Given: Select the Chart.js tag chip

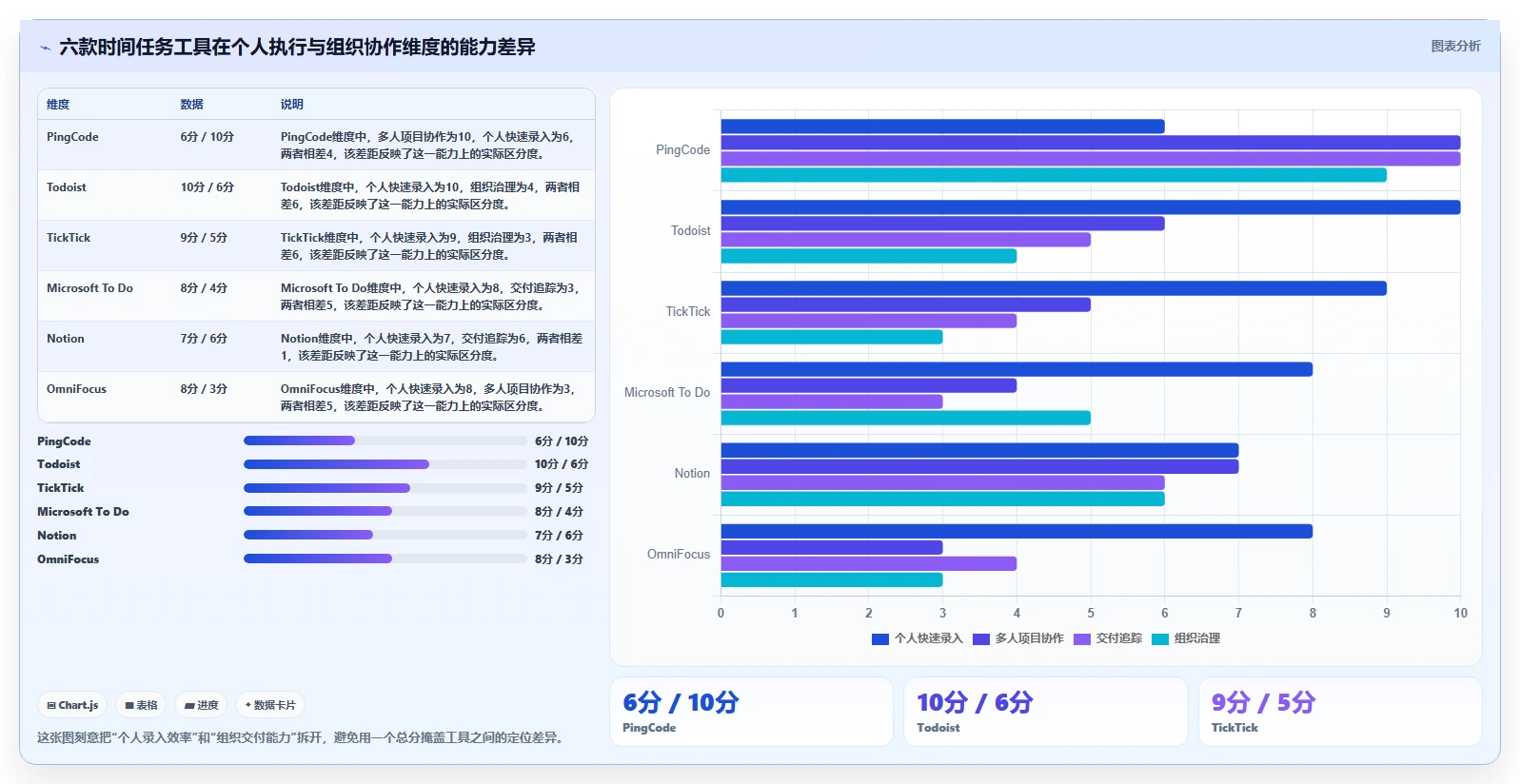Looking at the screenshot, I should point(72,705).
